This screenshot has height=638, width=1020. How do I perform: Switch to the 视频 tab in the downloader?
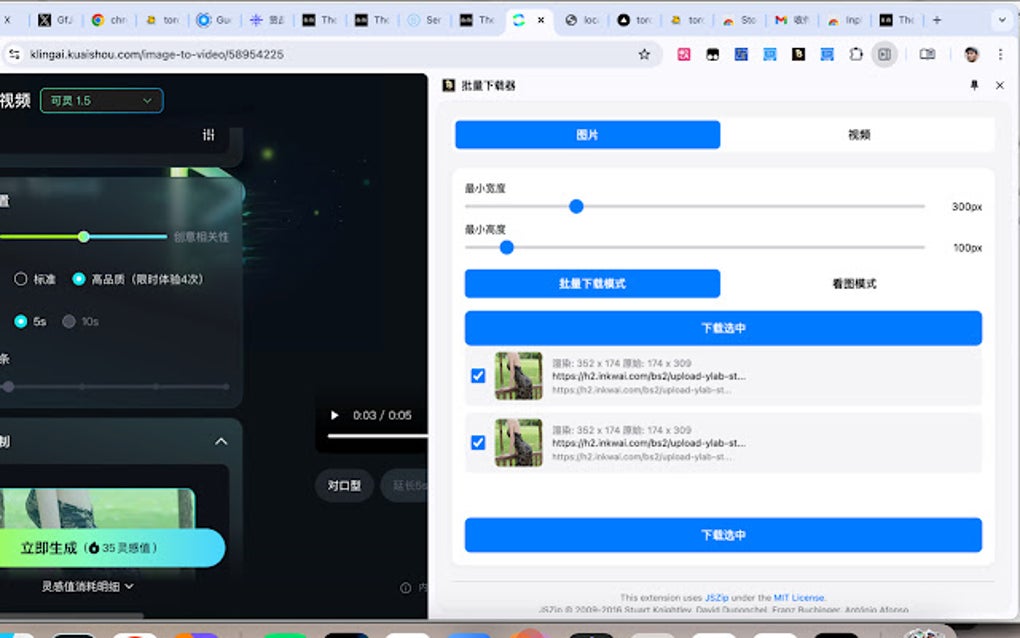pyautogui.click(x=857, y=134)
